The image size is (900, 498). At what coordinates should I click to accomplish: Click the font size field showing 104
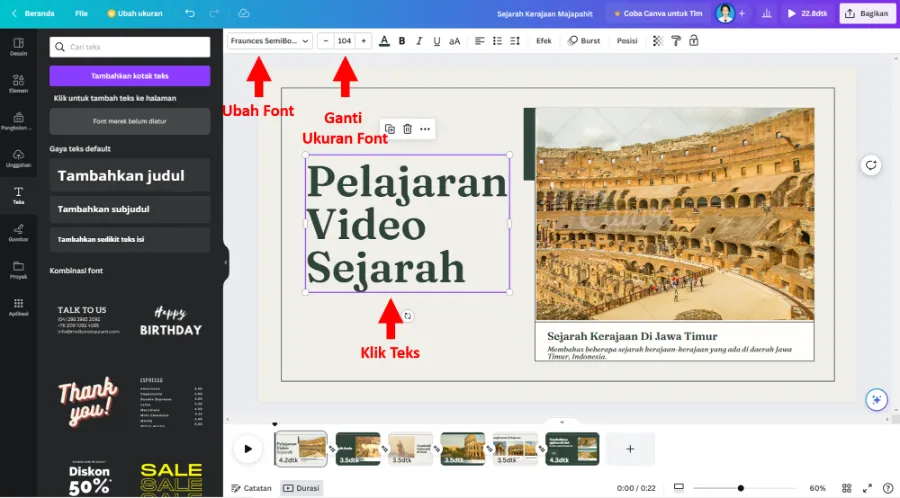pos(344,41)
